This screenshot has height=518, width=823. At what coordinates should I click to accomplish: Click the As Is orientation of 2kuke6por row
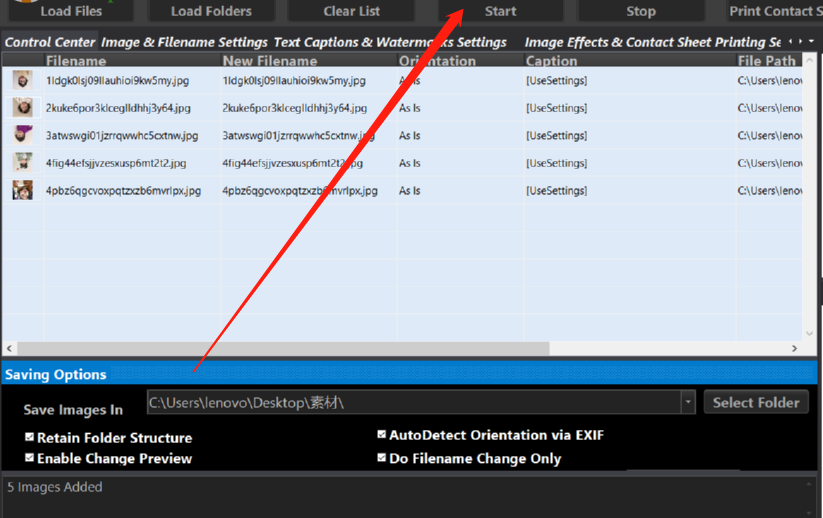409,108
